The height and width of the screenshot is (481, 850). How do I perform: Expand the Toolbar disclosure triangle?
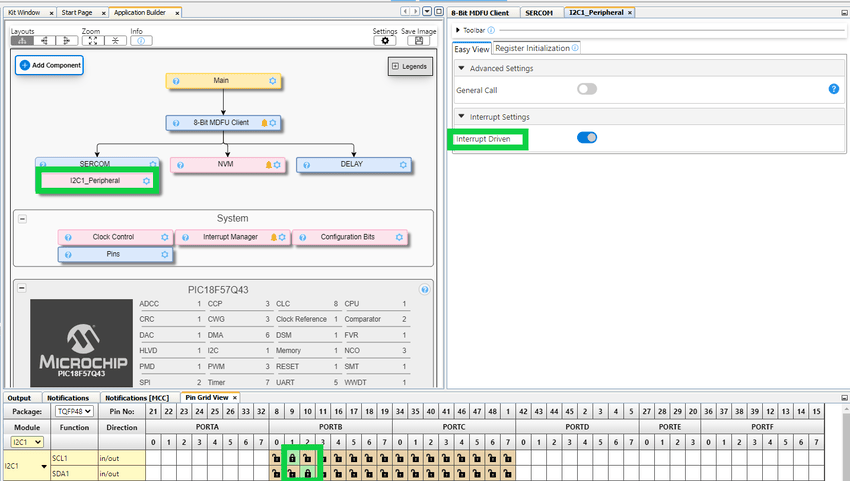(x=458, y=30)
